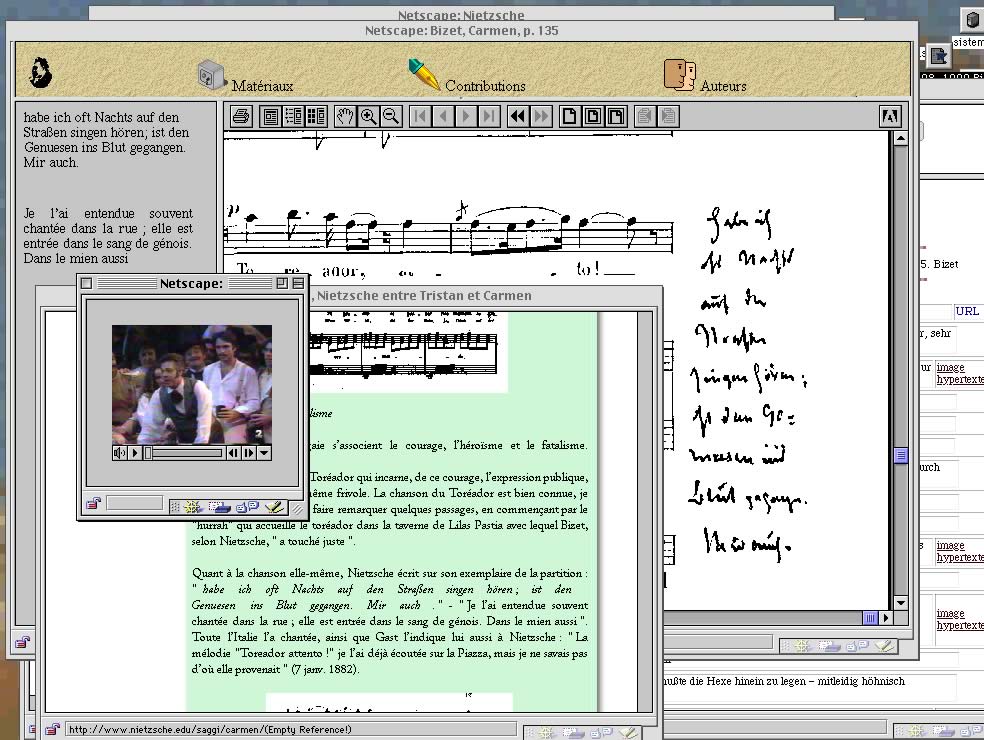Open Newsgroups from small window's component bar
Image resolution: width=984 pixels, height=740 pixels.
(x=248, y=507)
